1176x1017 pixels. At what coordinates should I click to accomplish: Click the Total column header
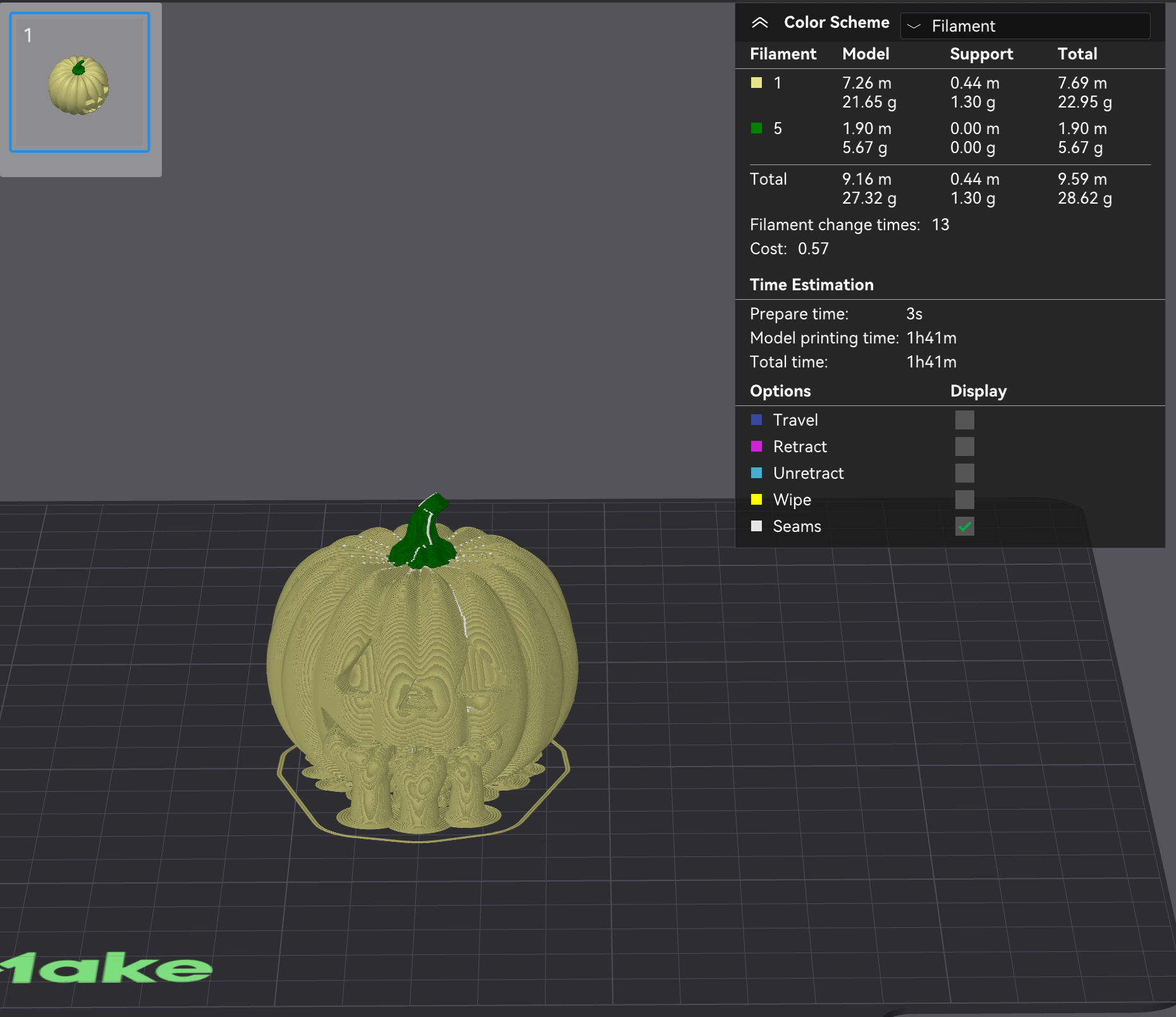coord(1077,54)
